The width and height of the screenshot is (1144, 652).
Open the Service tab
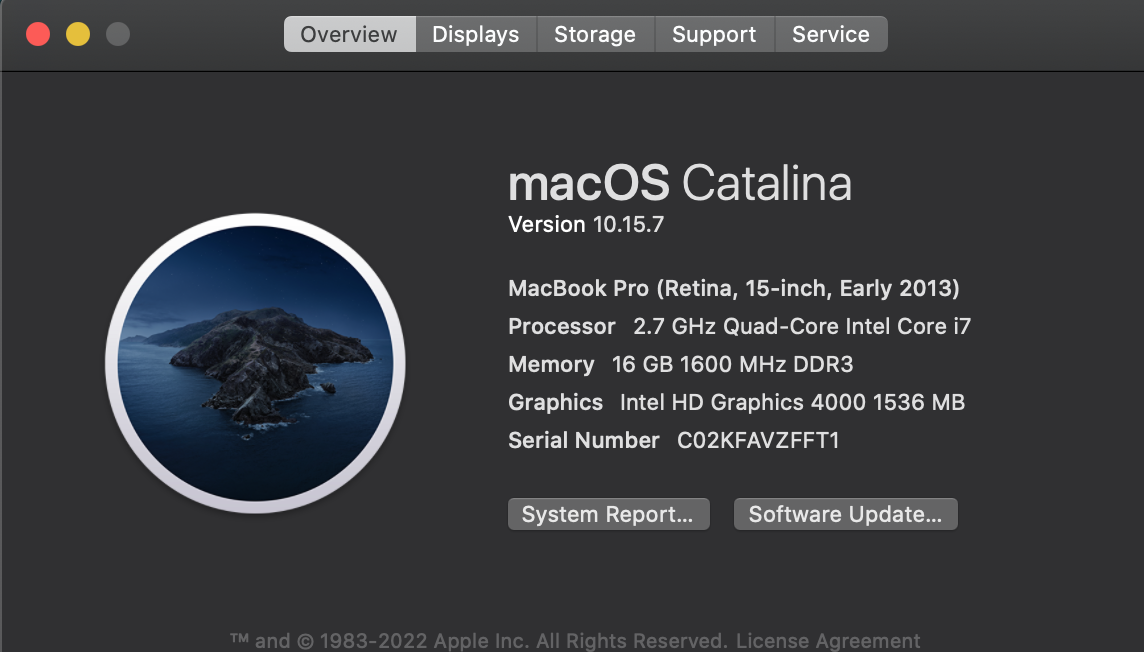point(831,34)
